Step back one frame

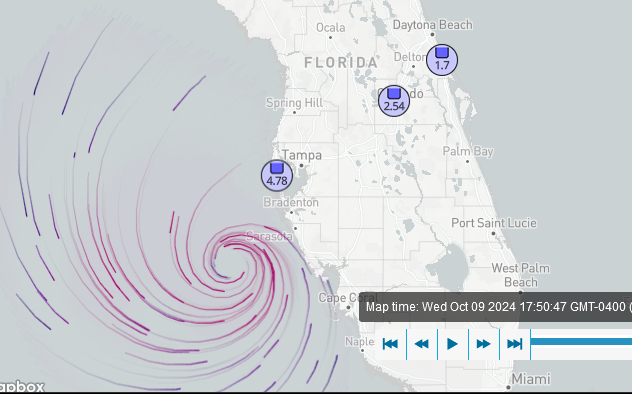coord(422,344)
